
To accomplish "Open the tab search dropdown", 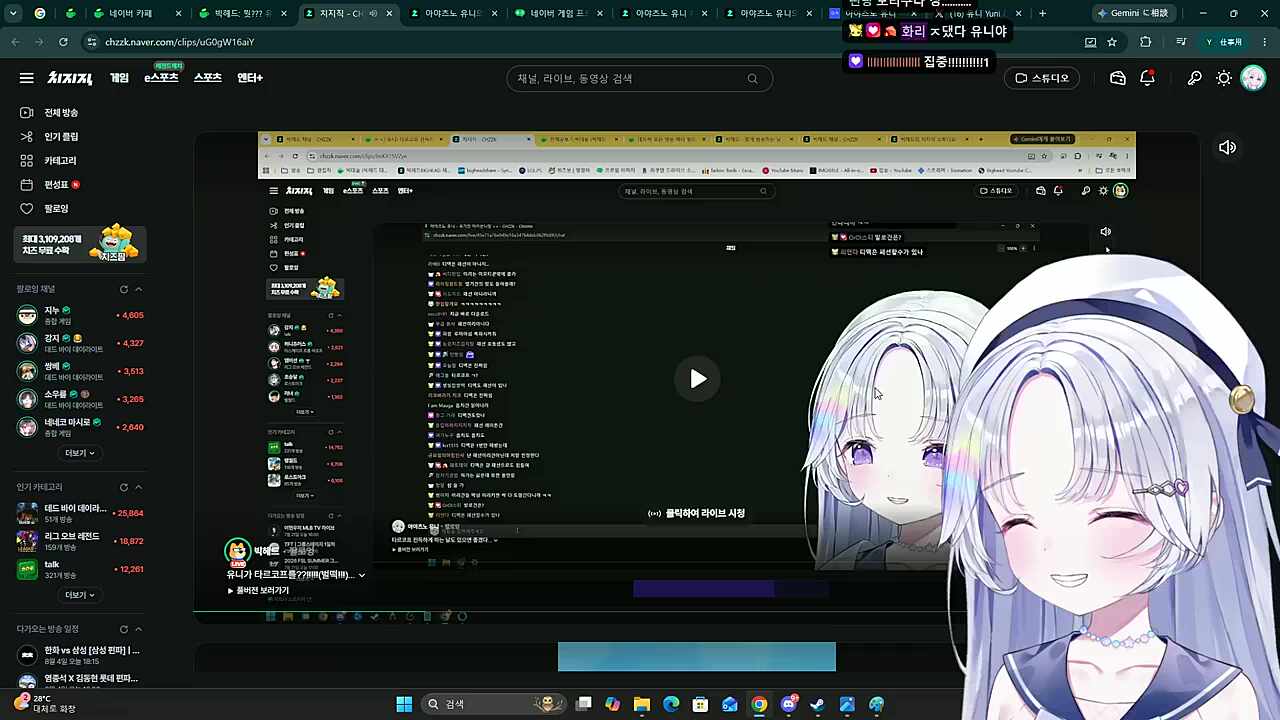I will [13, 14].
